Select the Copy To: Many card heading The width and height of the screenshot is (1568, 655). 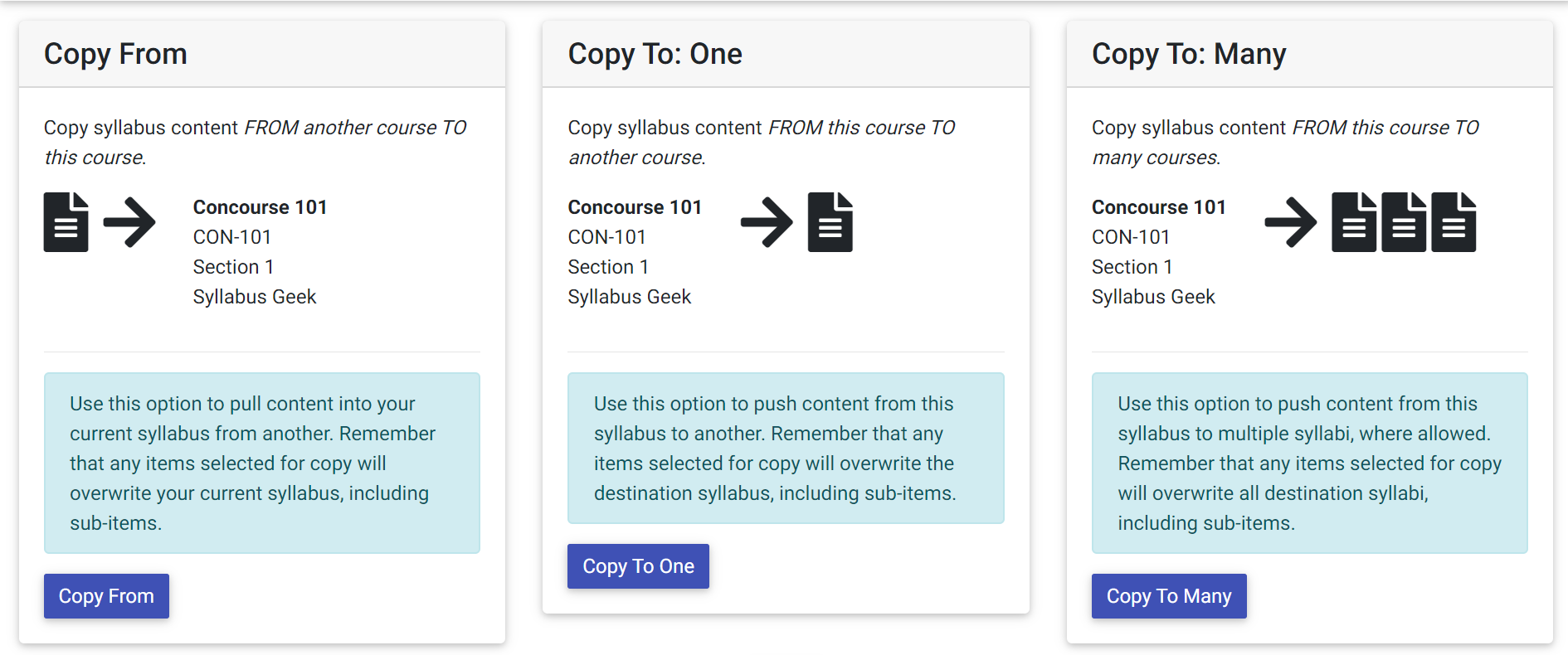[1189, 54]
